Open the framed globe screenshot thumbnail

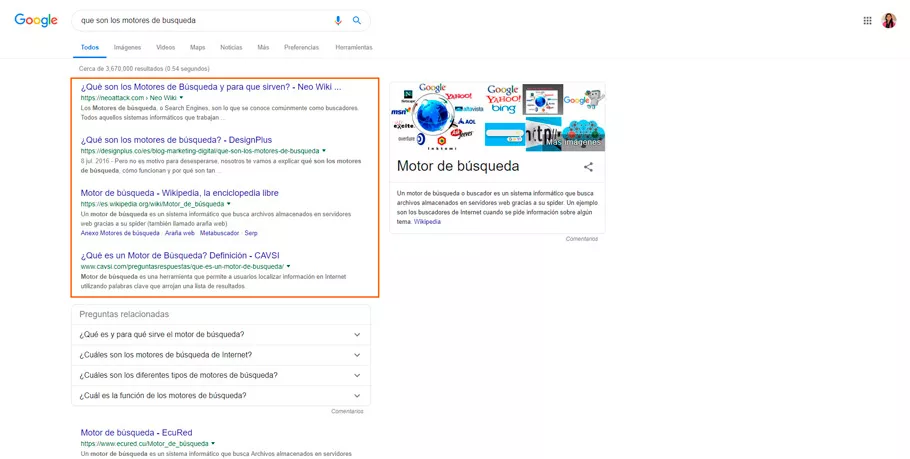tap(543, 99)
